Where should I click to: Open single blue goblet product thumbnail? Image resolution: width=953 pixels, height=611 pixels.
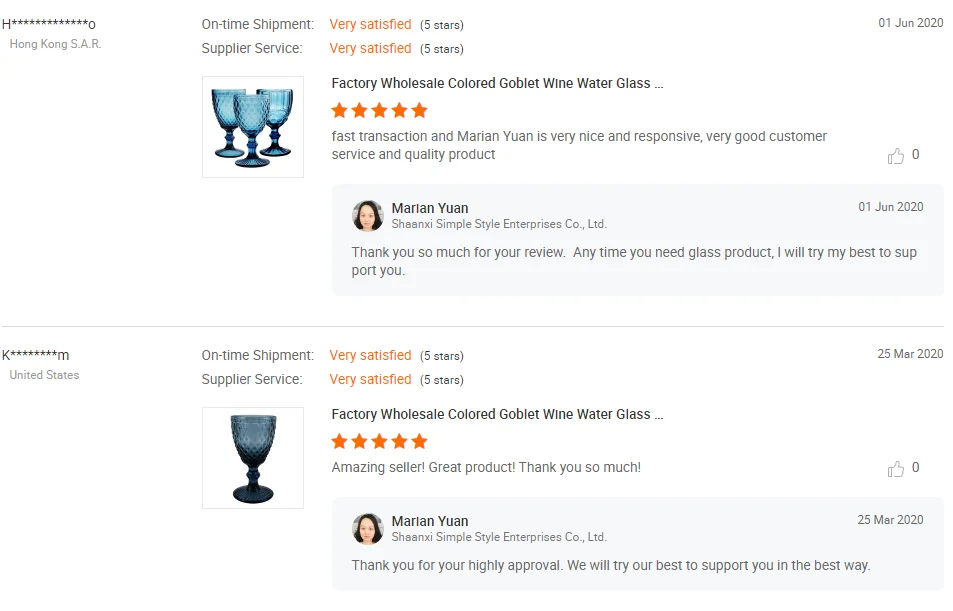tap(253, 458)
